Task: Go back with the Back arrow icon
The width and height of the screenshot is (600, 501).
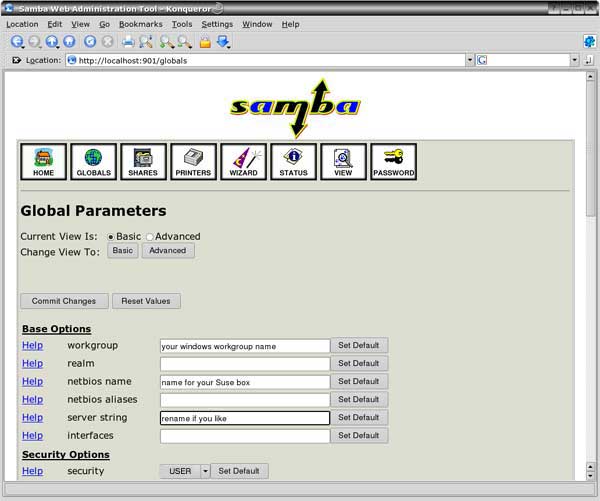Action: [16, 41]
